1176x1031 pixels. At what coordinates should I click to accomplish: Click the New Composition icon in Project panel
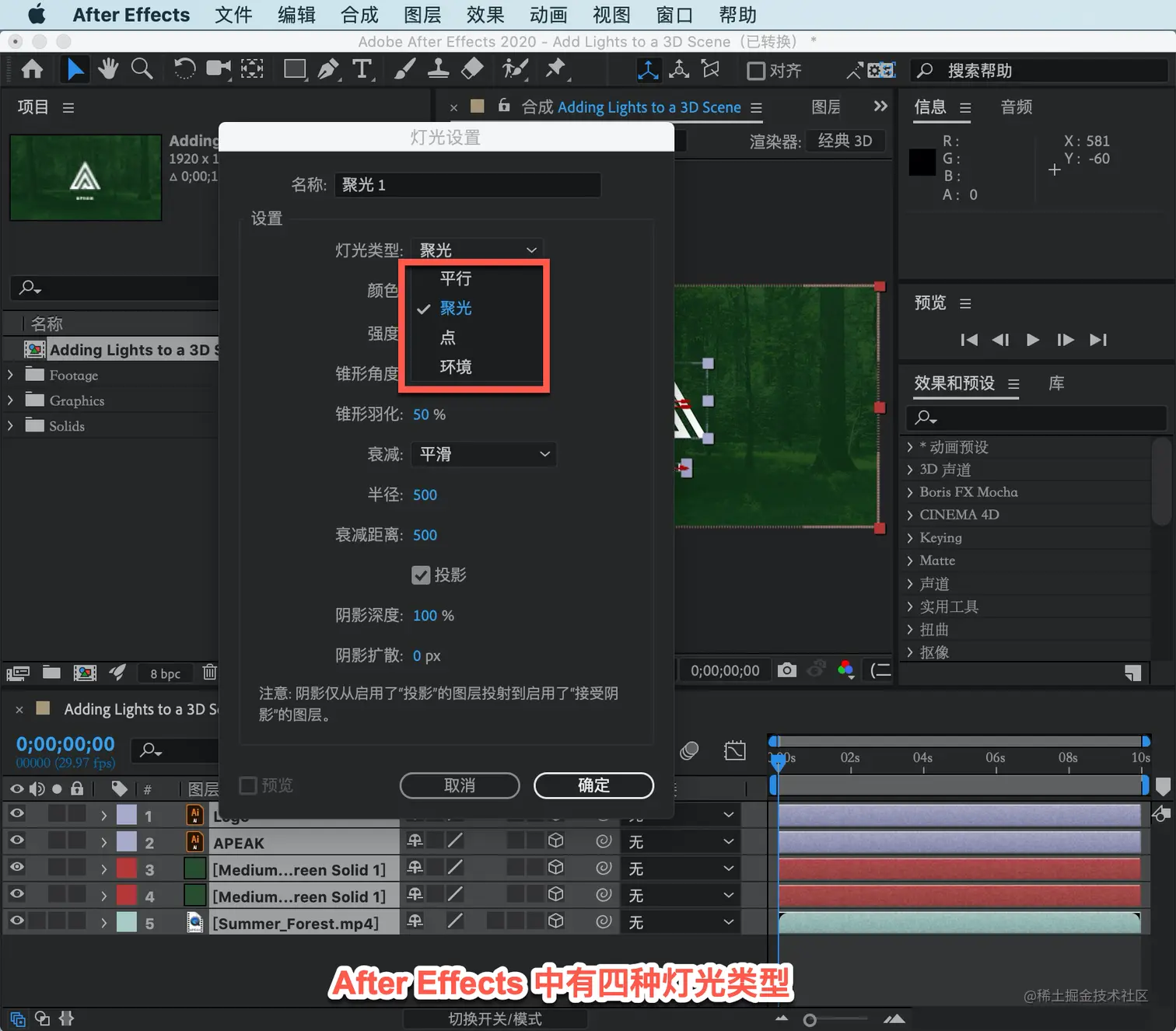[x=85, y=673]
